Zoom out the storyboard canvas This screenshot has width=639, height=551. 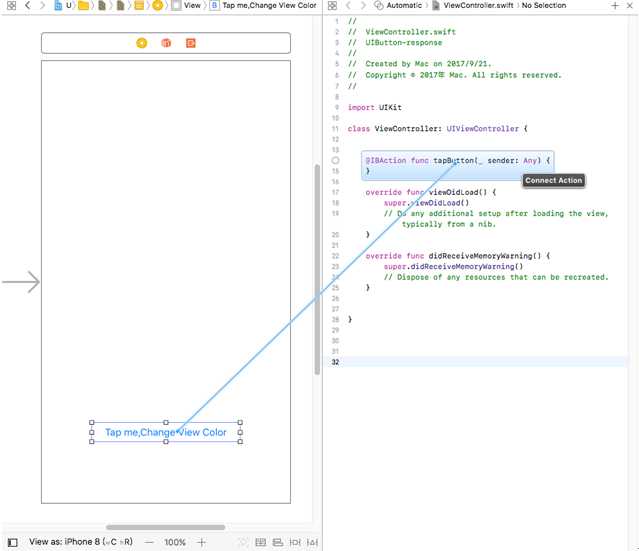(x=150, y=542)
